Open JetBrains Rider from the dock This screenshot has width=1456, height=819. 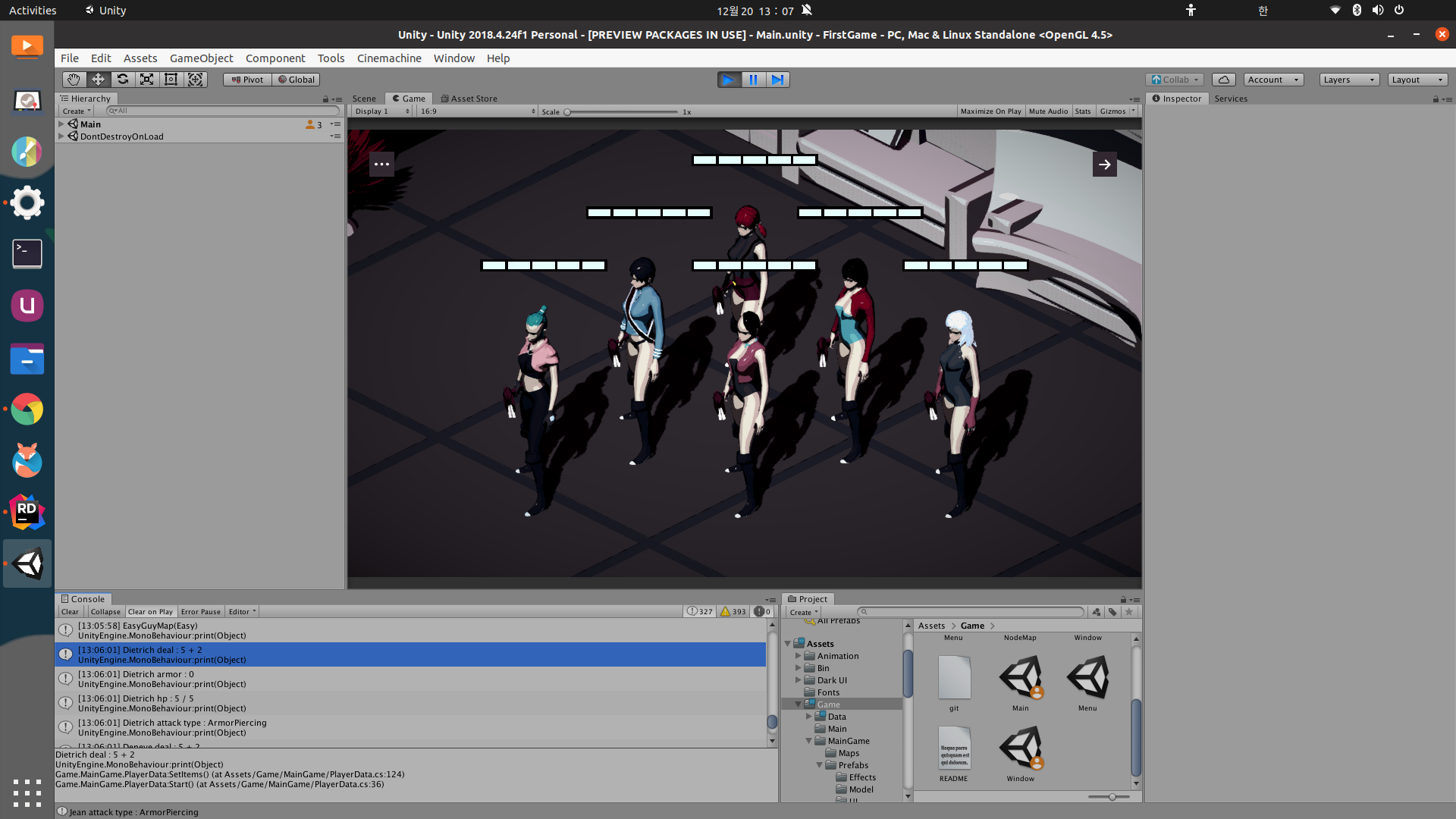[27, 512]
